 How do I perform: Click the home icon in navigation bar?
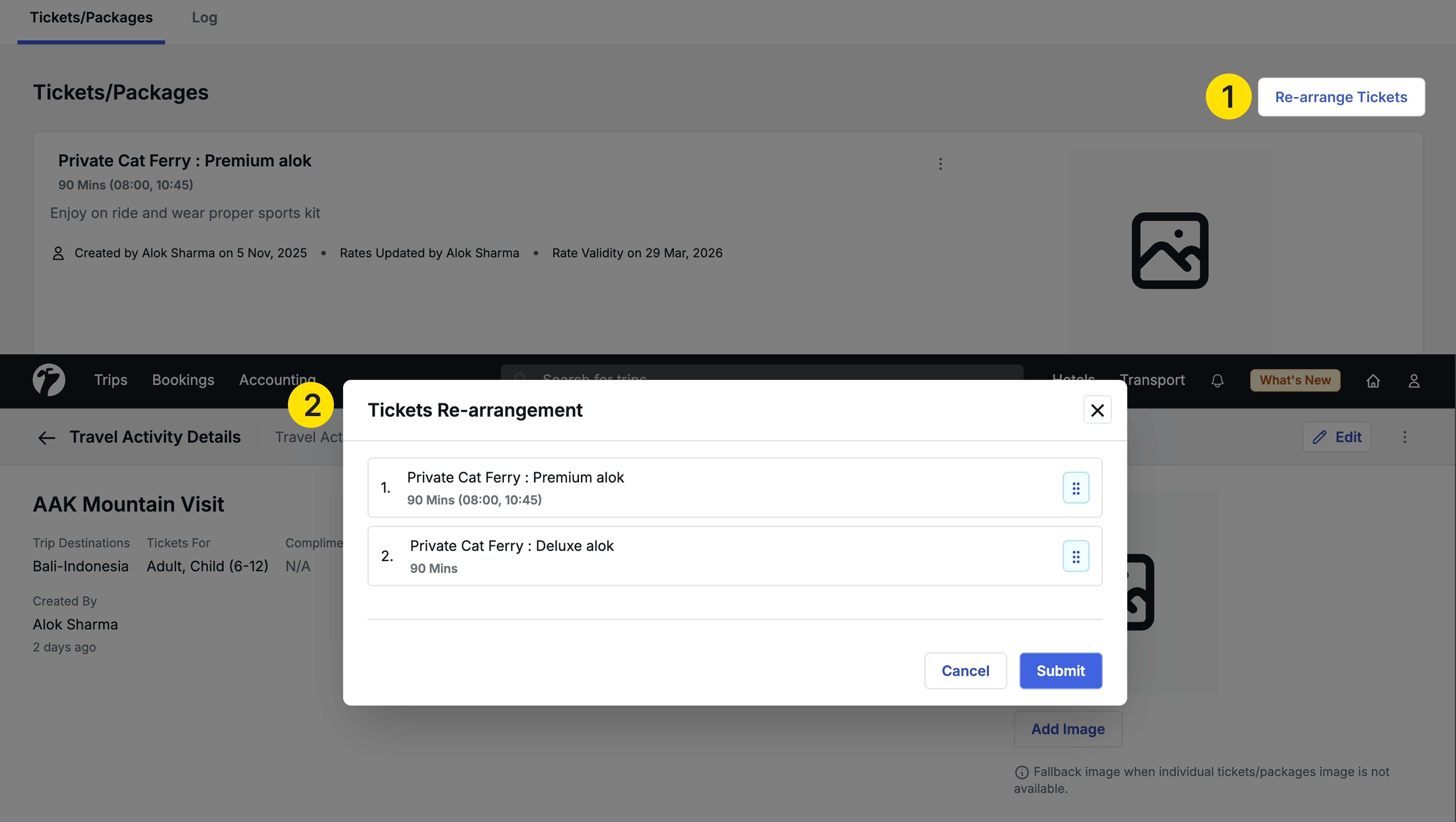pyautogui.click(x=1374, y=380)
